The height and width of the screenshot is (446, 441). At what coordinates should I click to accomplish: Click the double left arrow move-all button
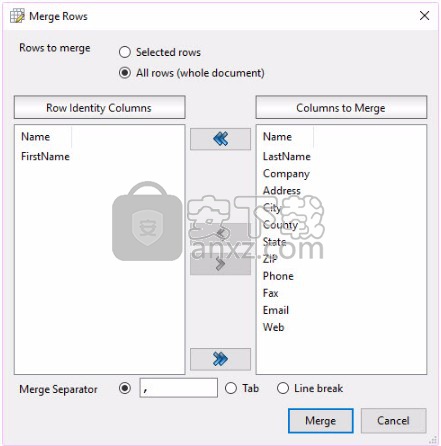tap(220, 139)
